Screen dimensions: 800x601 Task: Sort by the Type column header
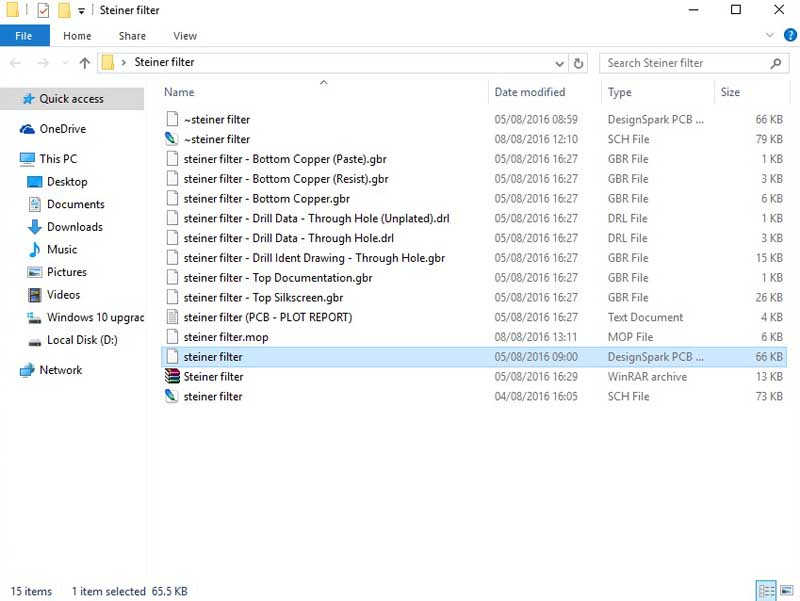[x=619, y=92]
